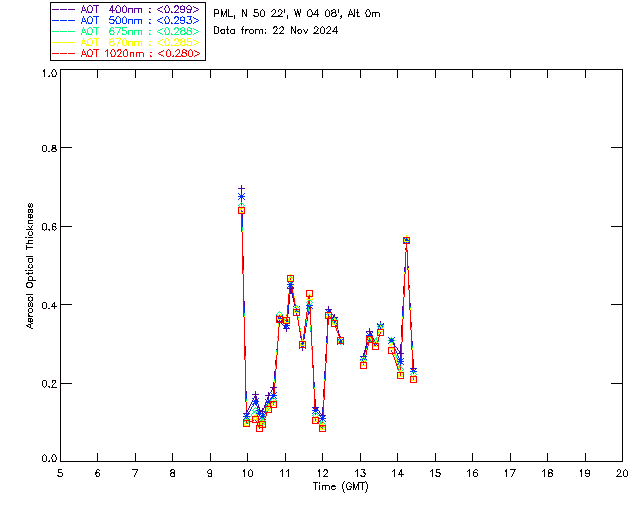The image size is (640, 512).
Task: Click the 7 x-axis tick label
Action: pyautogui.click(x=135, y=473)
